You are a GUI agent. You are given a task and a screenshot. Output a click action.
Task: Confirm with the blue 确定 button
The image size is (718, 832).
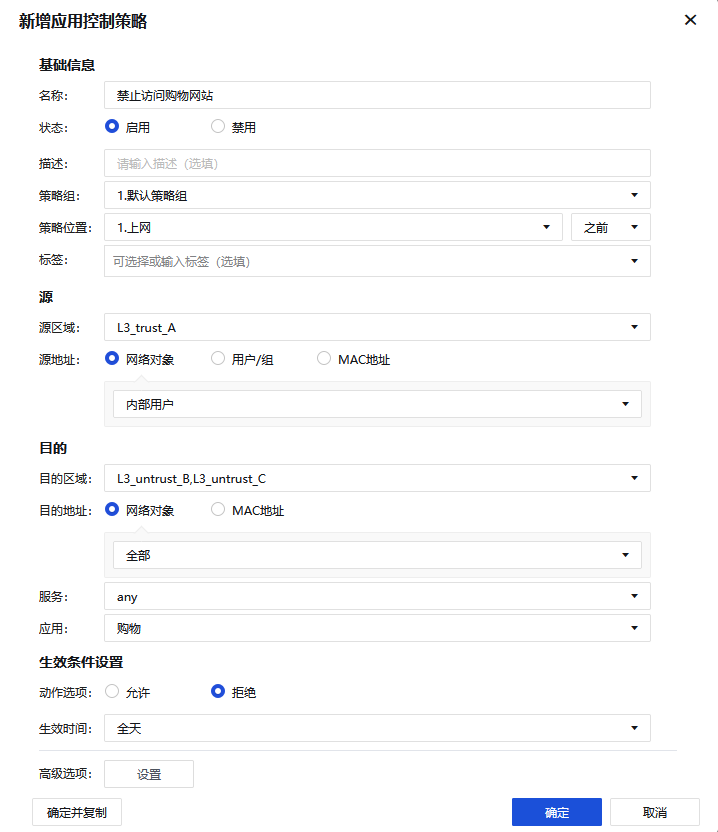(x=557, y=812)
